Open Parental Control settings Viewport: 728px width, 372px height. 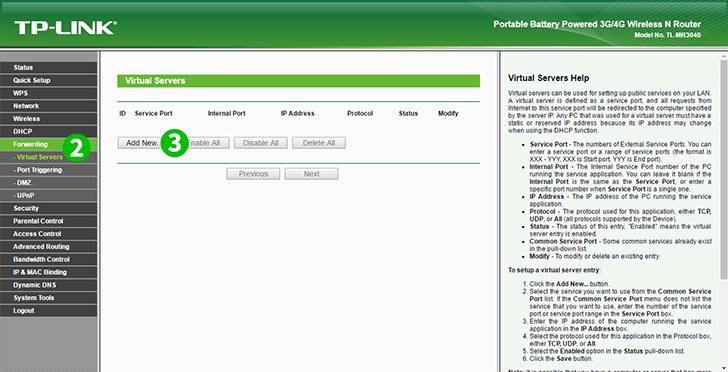[49, 221]
